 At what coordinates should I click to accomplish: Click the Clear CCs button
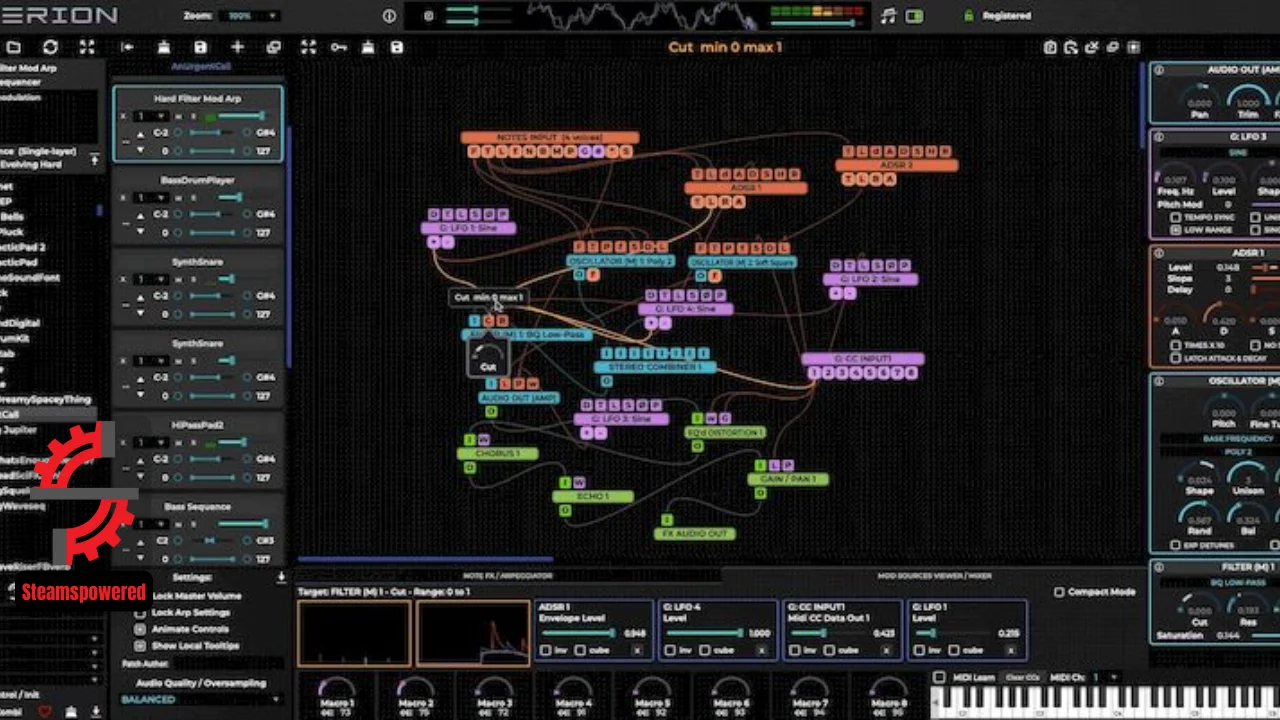tap(1023, 678)
